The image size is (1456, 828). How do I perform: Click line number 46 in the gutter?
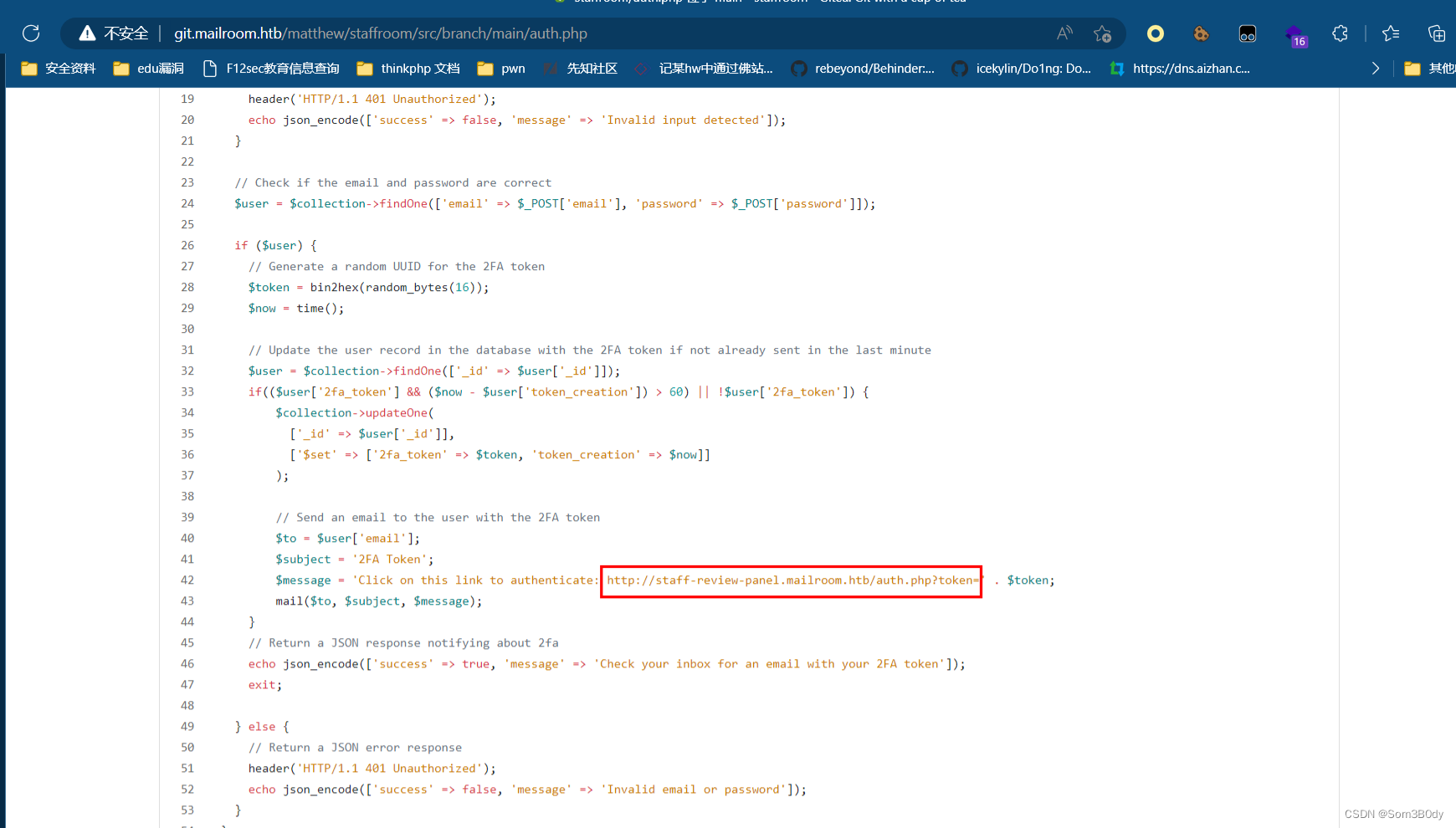point(187,664)
